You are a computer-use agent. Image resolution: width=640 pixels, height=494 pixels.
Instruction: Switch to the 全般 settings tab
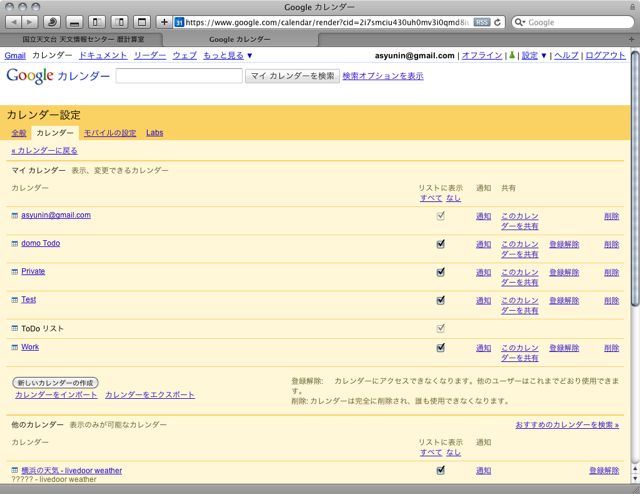click(19, 133)
